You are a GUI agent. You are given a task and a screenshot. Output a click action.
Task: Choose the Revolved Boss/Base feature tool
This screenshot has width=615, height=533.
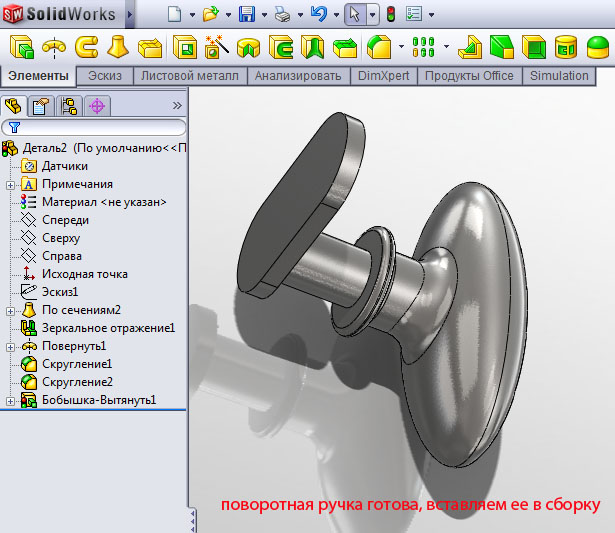(52, 47)
